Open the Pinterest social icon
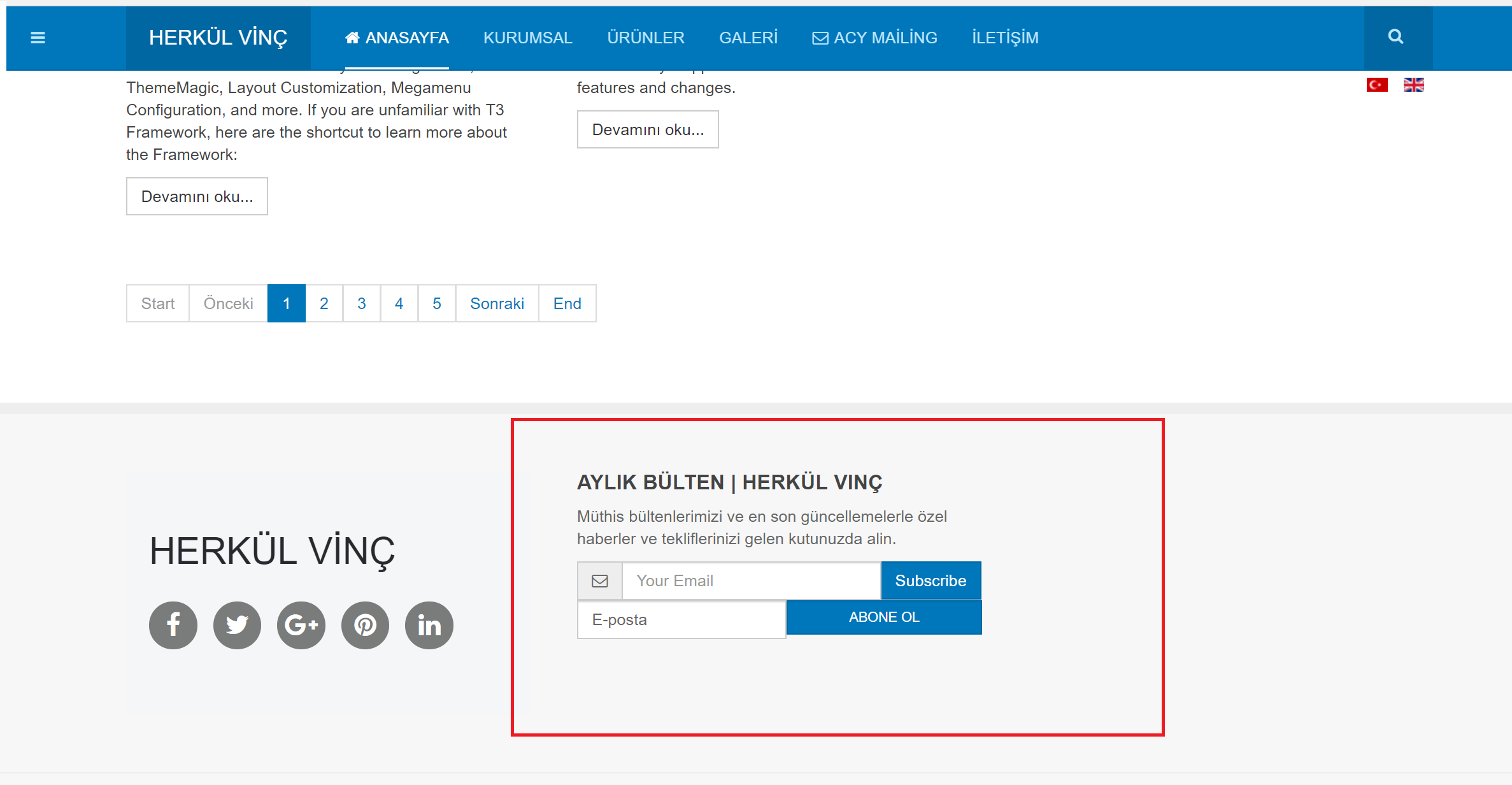 pyautogui.click(x=365, y=625)
